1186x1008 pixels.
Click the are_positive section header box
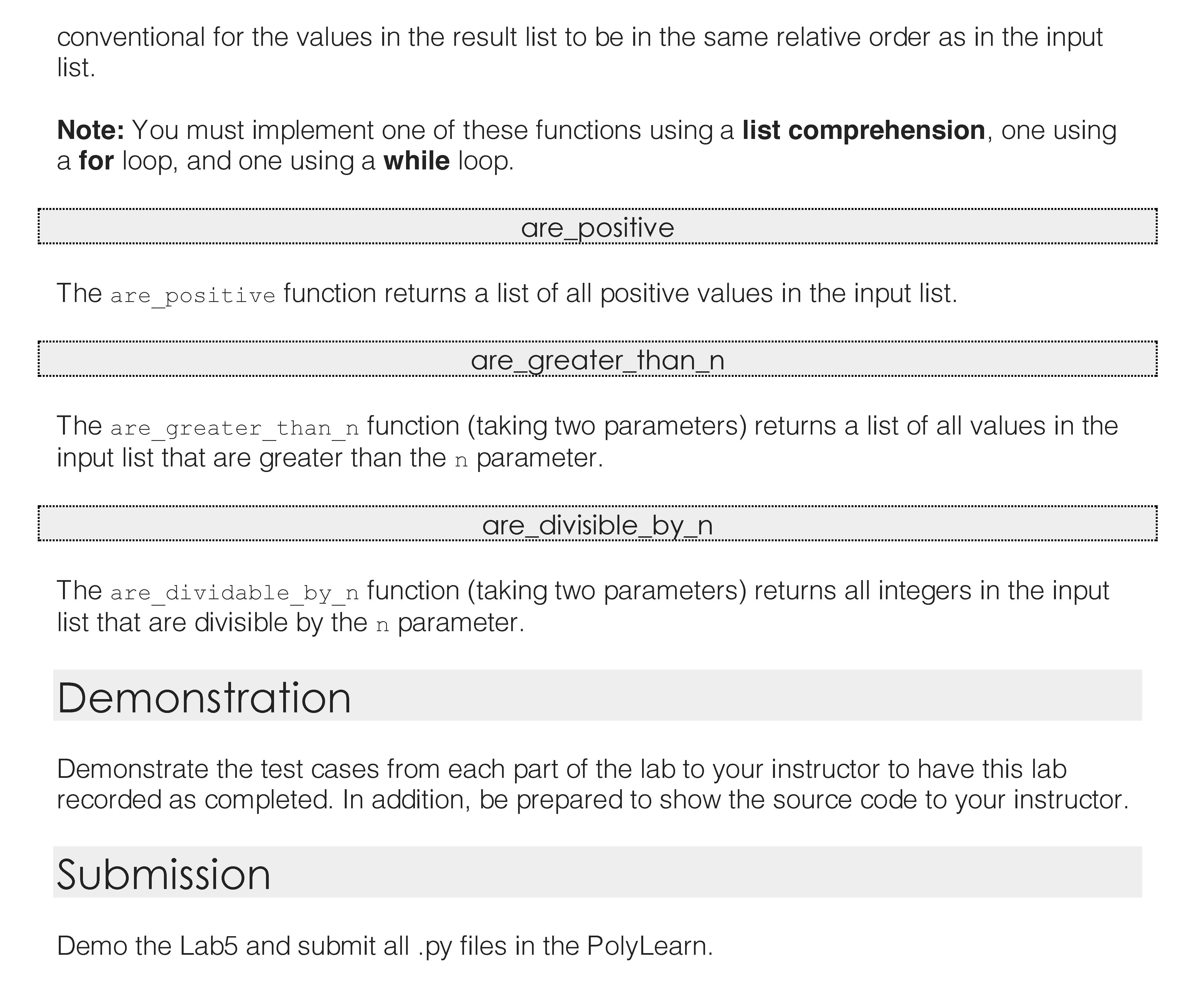tap(597, 227)
